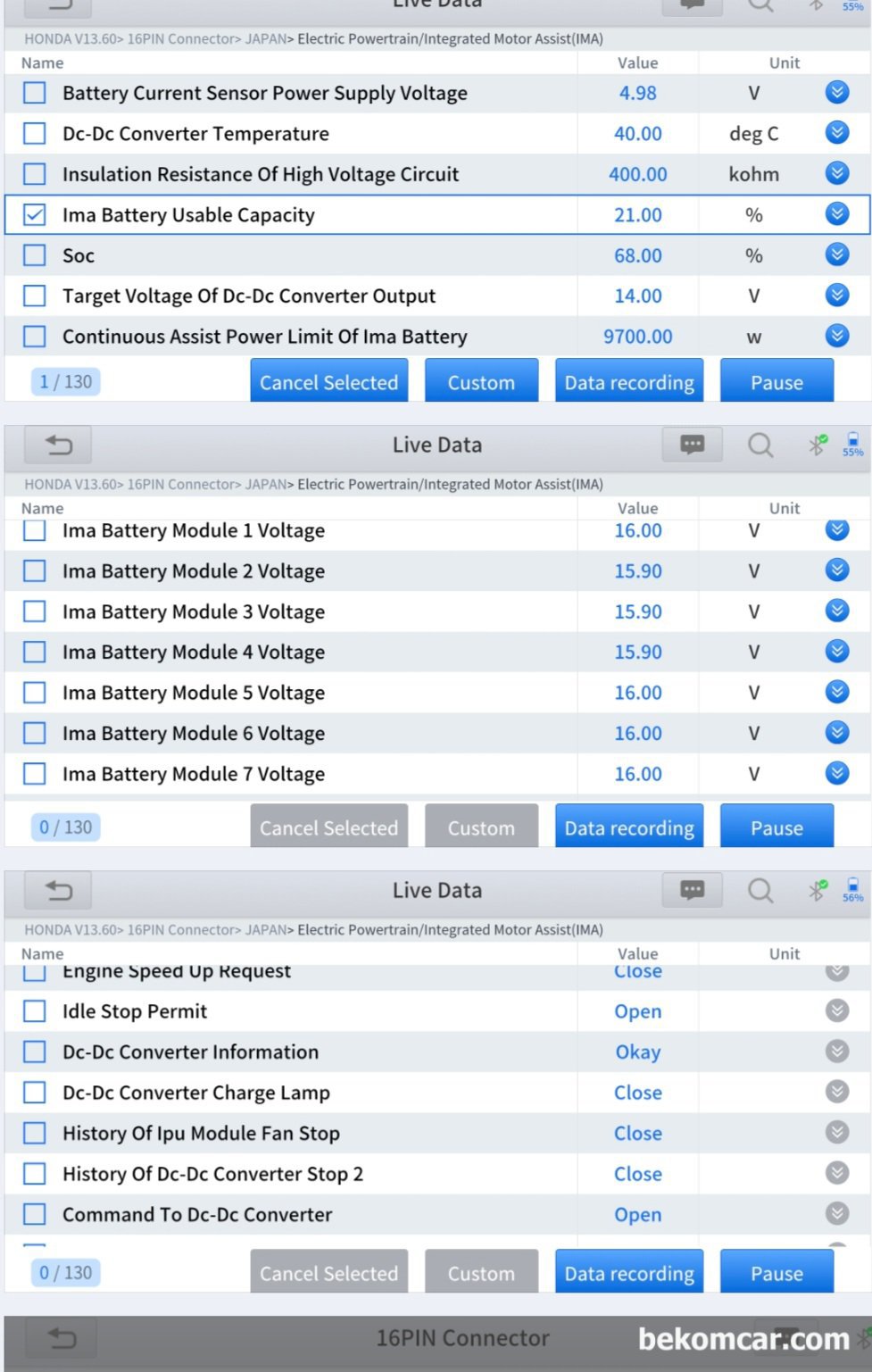872x1372 pixels.
Task: Tap the battery icon showing 56%
Action: coord(853,890)
